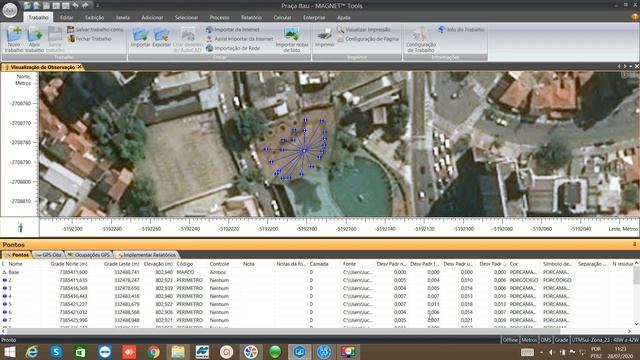The width and height of the screenshot is (640, 360).
Task: Click the pin icon on the Pontos panel
Action: (635, 244)
